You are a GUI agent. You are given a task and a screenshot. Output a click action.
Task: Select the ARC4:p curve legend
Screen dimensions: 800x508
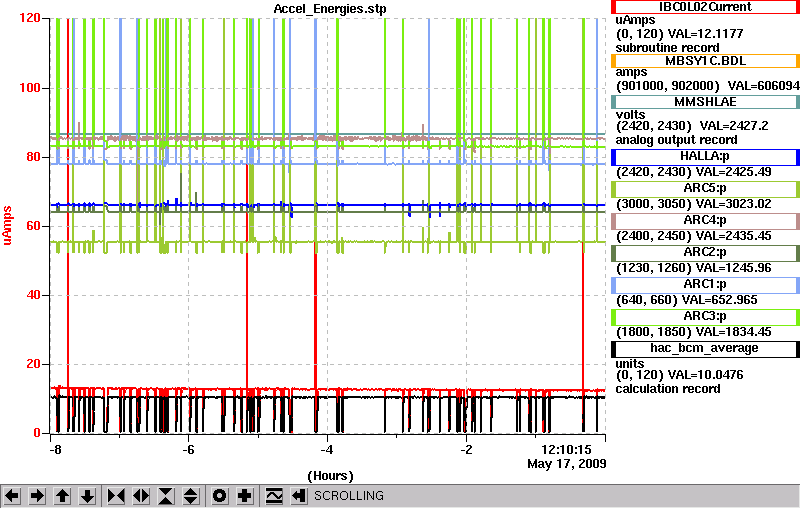(705, 221)
